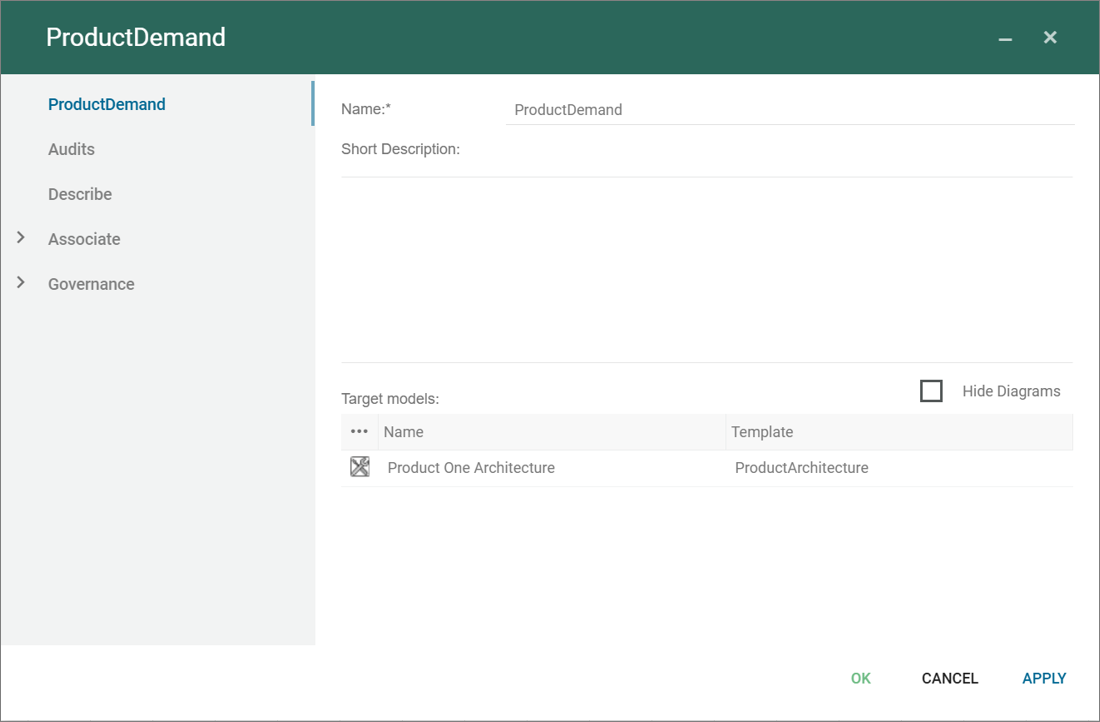This screenshot has height=722, width=1100.
Task: Click into the Short Description text area
Action: 706,270
